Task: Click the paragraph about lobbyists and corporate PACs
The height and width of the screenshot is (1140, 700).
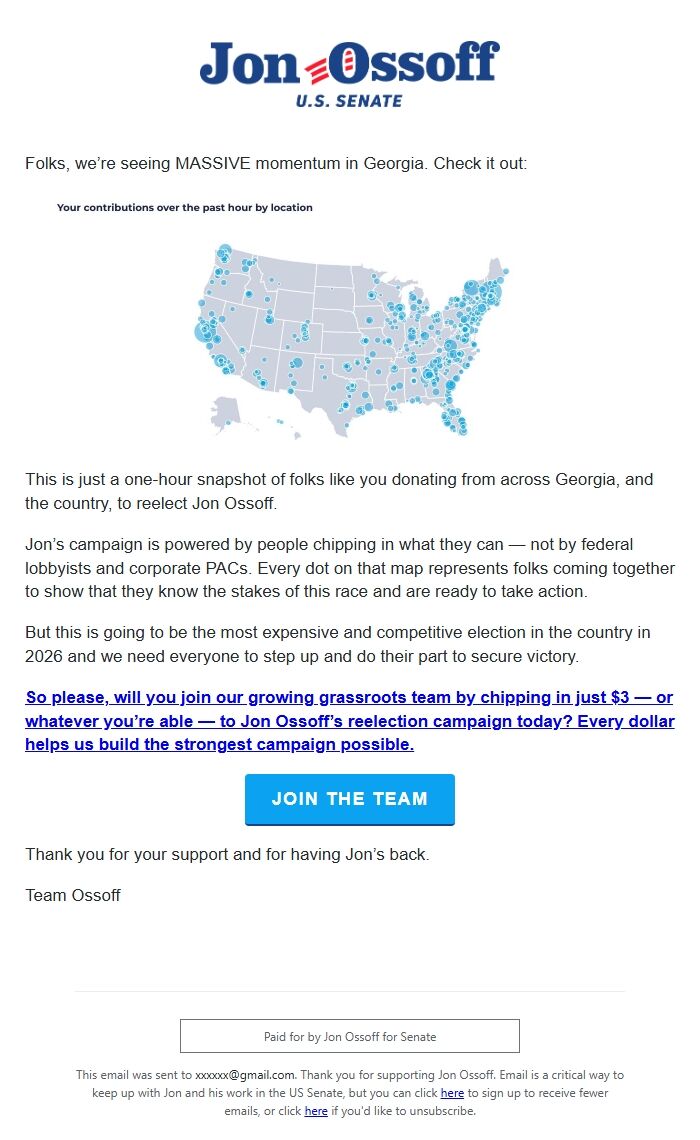Action: click(349, 567)
